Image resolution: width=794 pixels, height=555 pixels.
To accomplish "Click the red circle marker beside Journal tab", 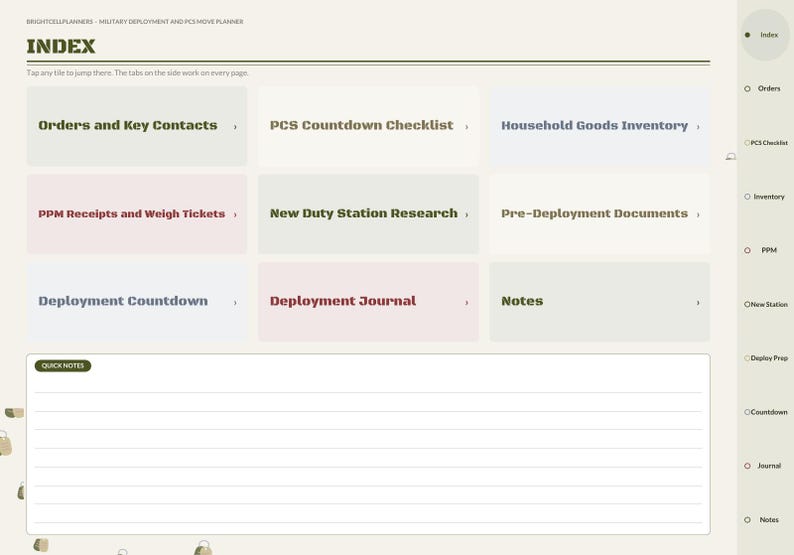I will click(x=747, y=466).
